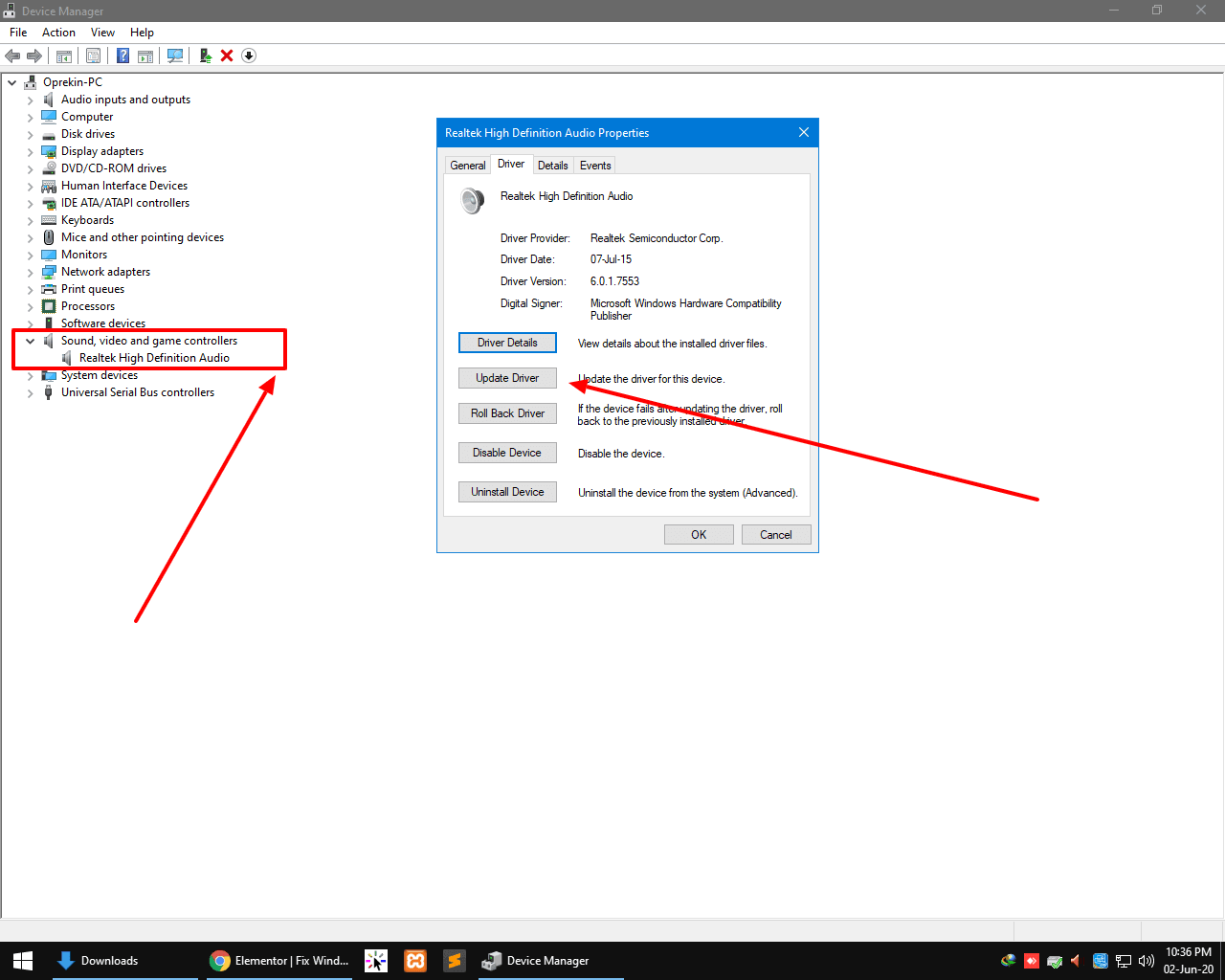Viewport: 1225px width, 980px height.
Task: Open the Properties toolbar icon
Action: (93, 56)
